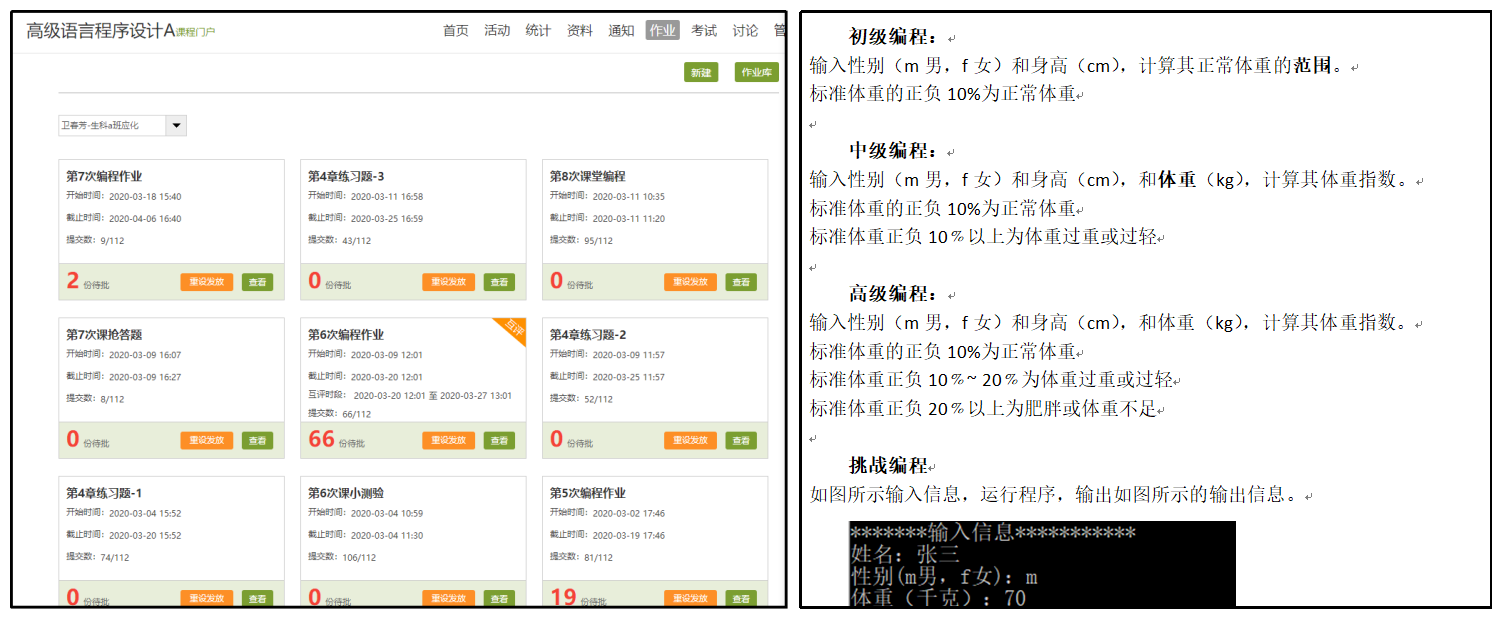Screen dimensions: 1502x620
Task: Open the 第6次课小测验 assignment title
Action: [x=346, y=493]
